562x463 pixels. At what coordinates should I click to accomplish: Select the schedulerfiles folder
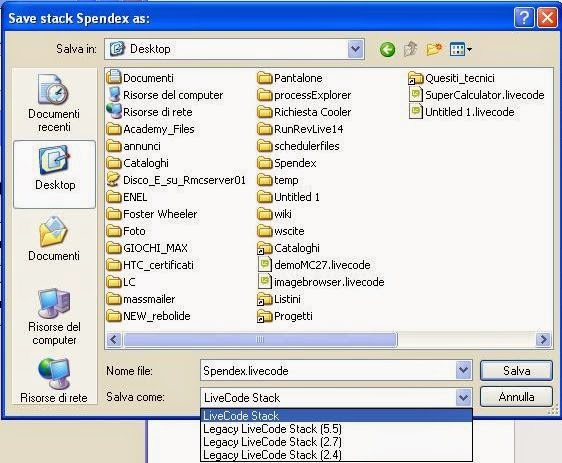(x=299, y=146)
